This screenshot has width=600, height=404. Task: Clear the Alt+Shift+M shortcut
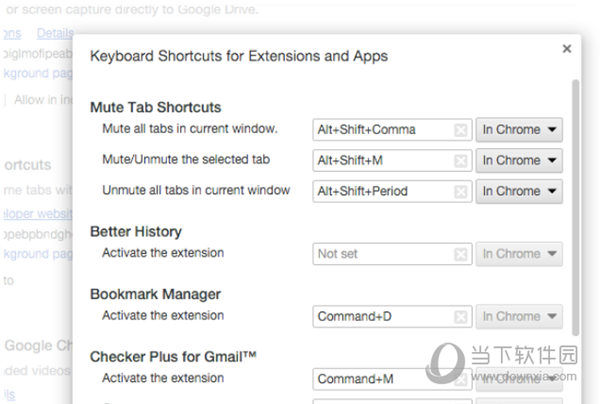(460, 161)
